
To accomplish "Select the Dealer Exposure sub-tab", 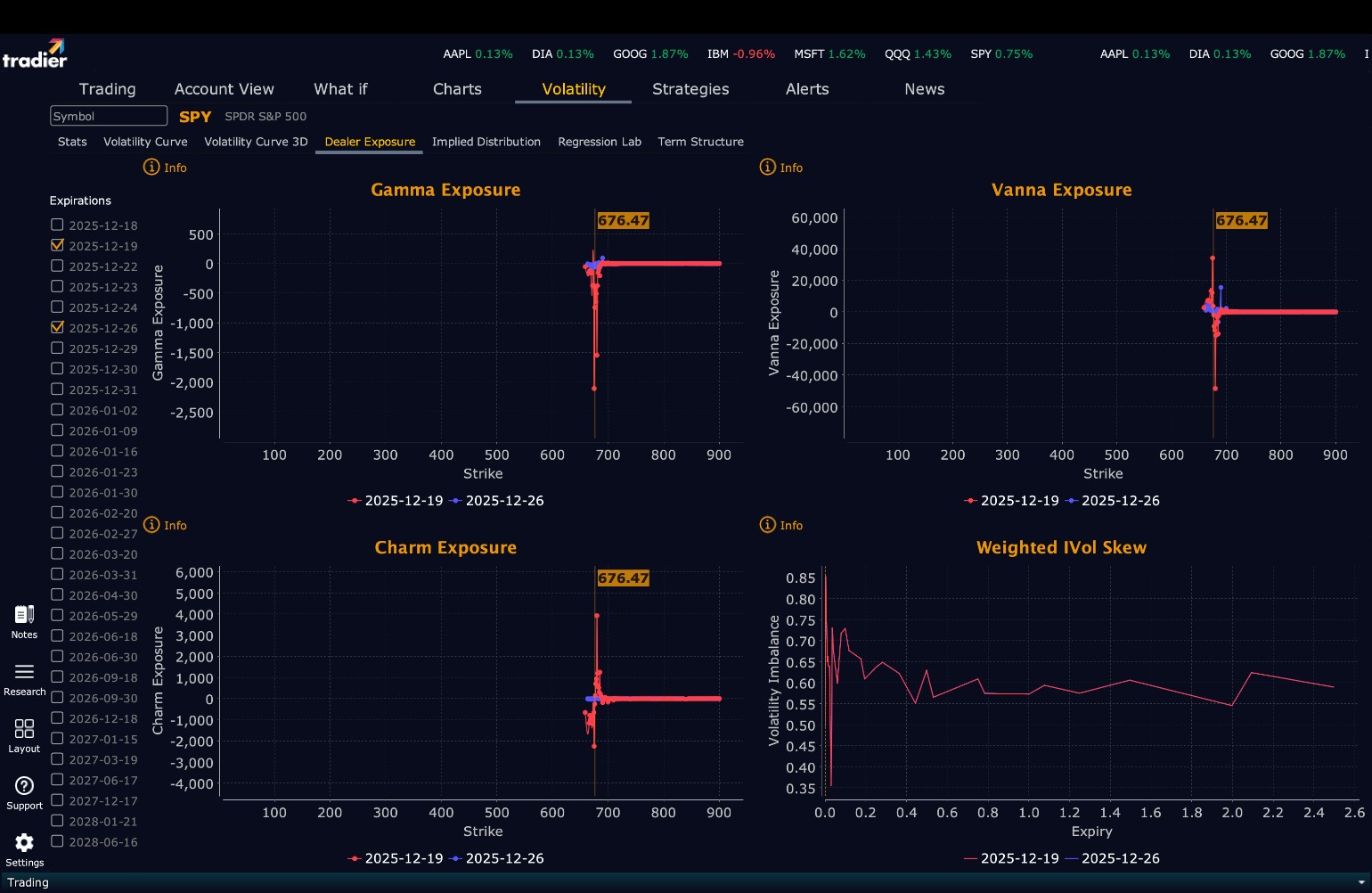I will click(370, 142).
